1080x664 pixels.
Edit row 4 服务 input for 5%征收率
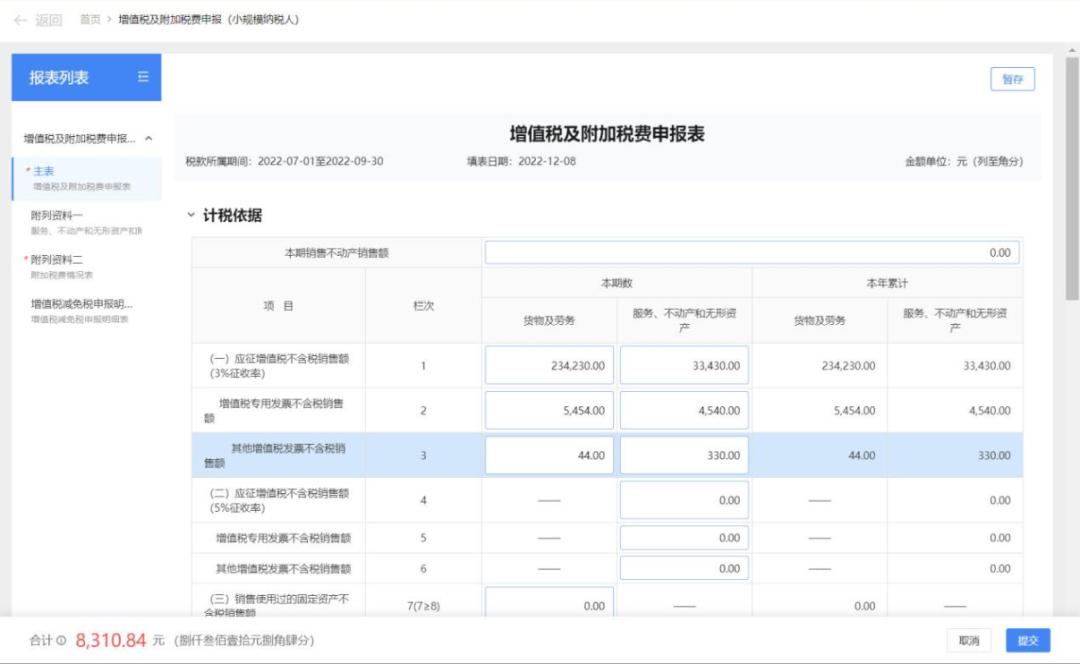point(684,500)
